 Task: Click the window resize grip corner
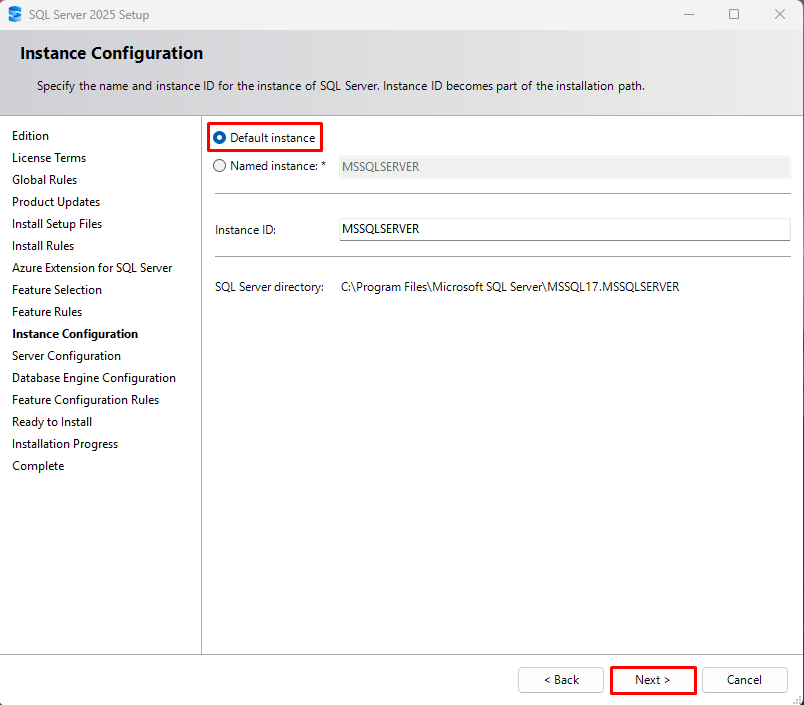point(798,699)
